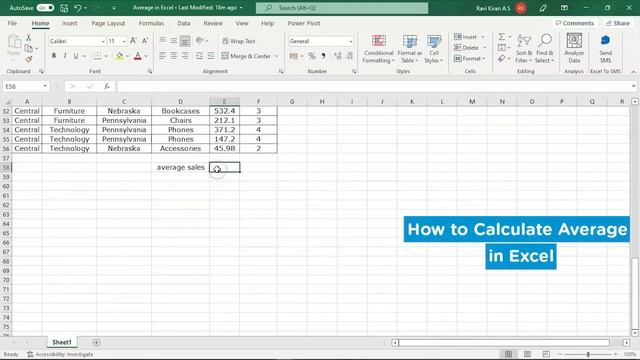The height and width of the screenshot is (360, 640).
Task: Click Decrease Indent icon
Action: [x=199, y=56]
